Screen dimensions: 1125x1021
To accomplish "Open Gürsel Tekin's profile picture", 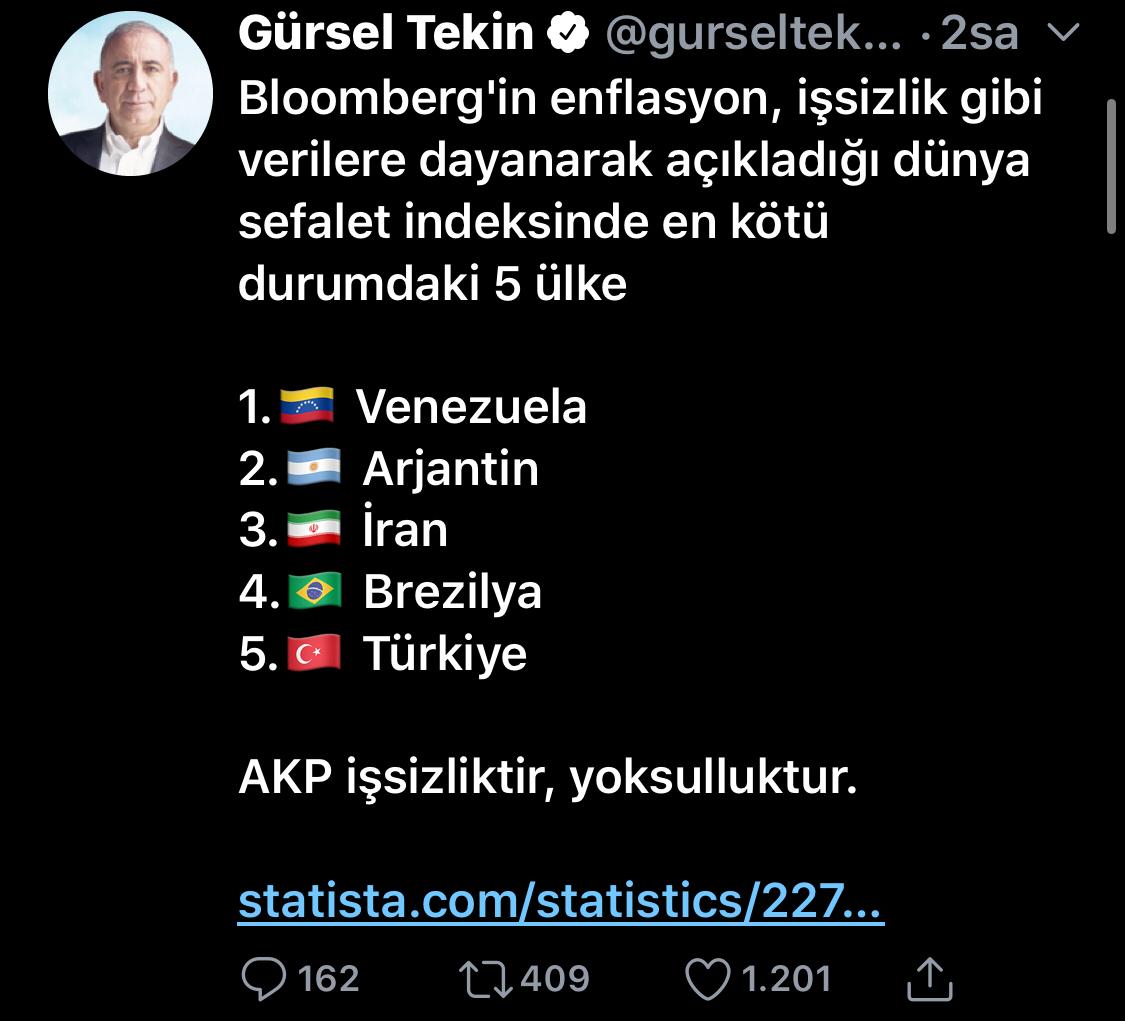I will [x=130, y=95].
